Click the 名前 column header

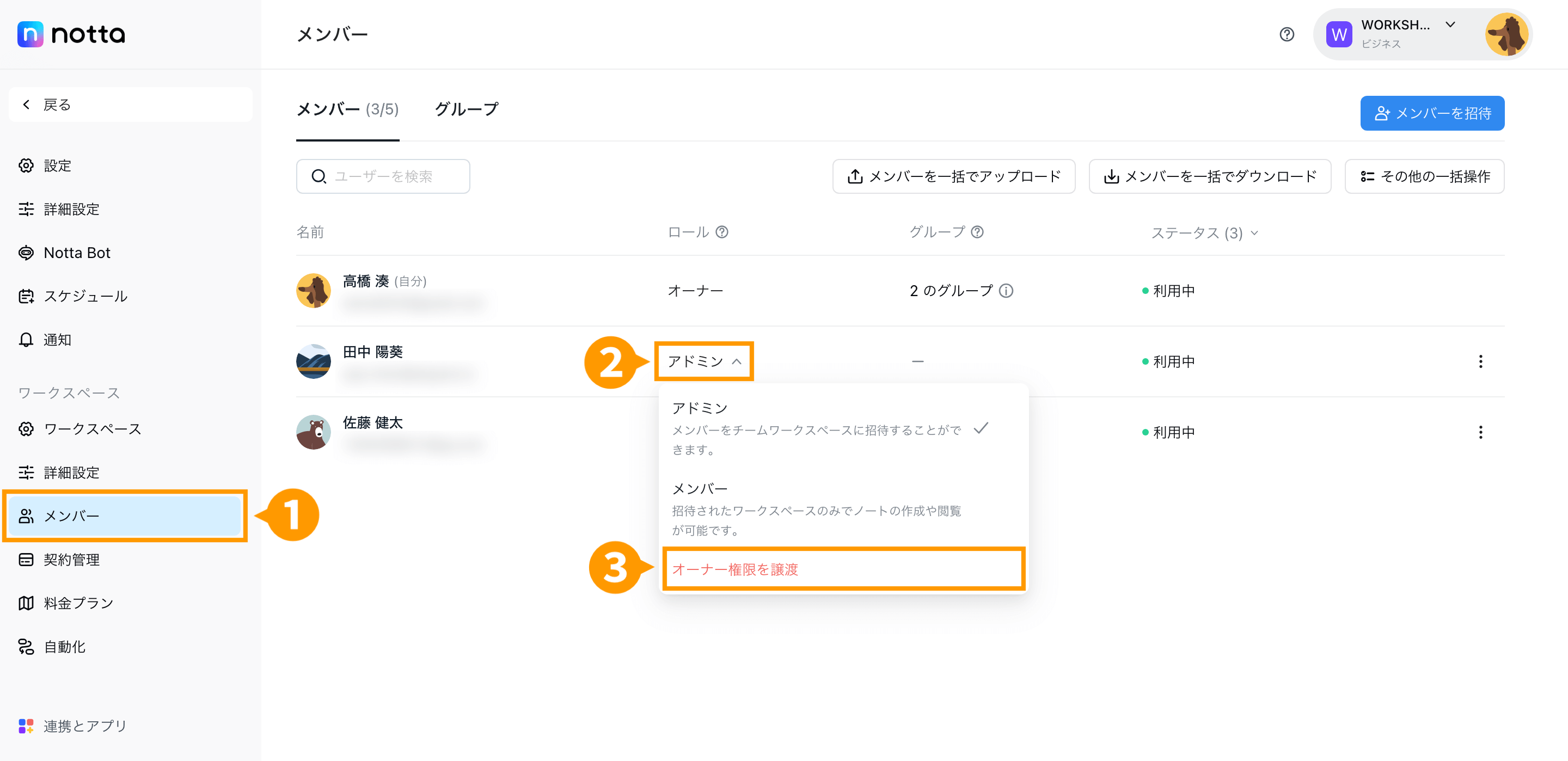[x=310, y=232]
